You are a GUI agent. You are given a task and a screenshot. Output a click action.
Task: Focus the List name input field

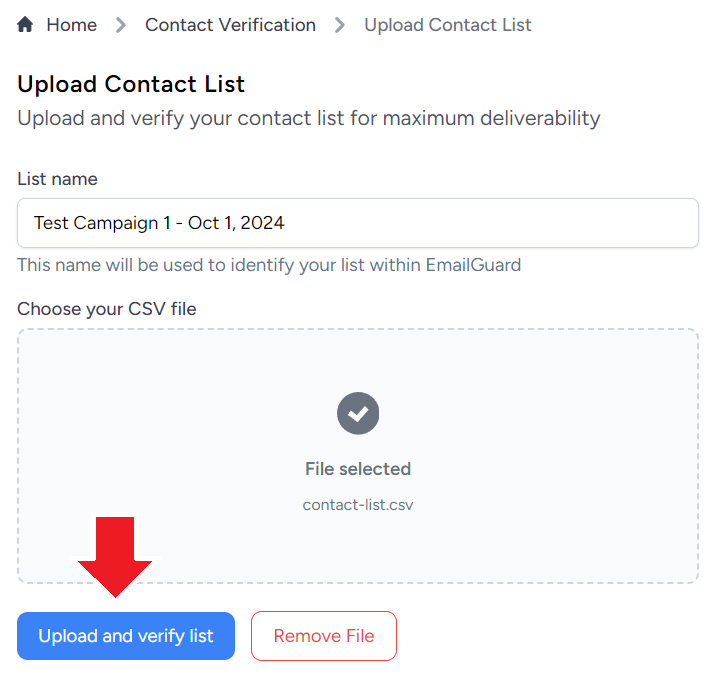358,223
